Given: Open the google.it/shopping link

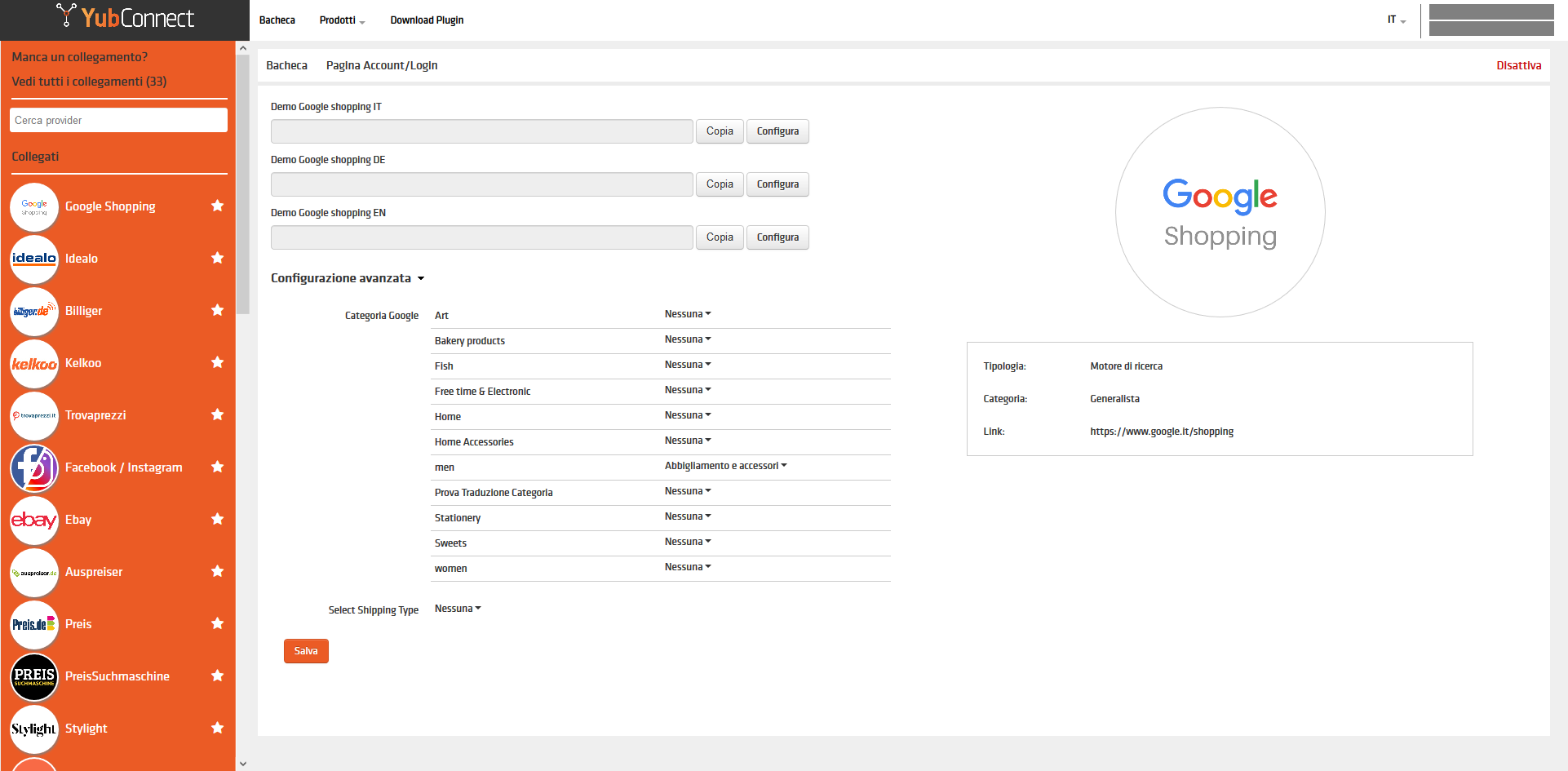Looking at the screenshot, I should pos(1162,432).
